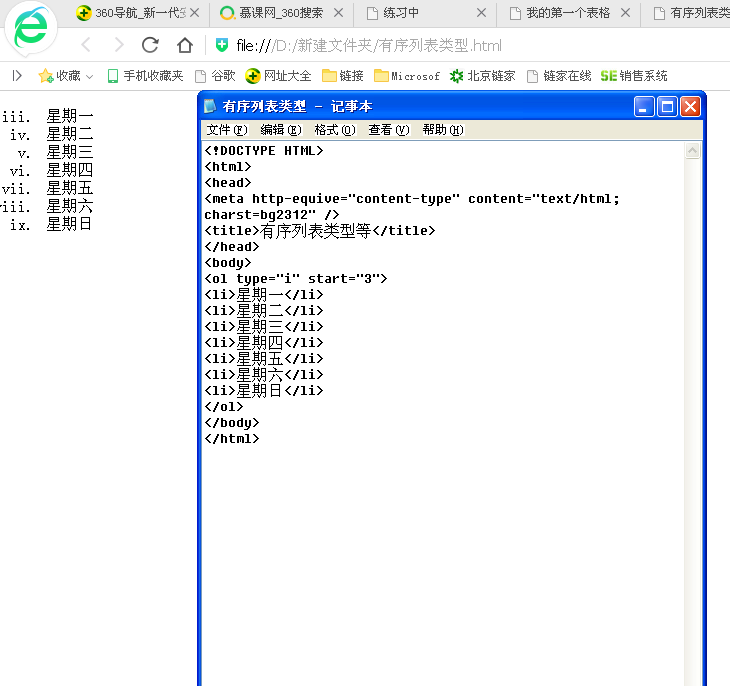Click Notepad scrollbar up arrow
This screenshot has width=730, height=686.
[692, 151]
